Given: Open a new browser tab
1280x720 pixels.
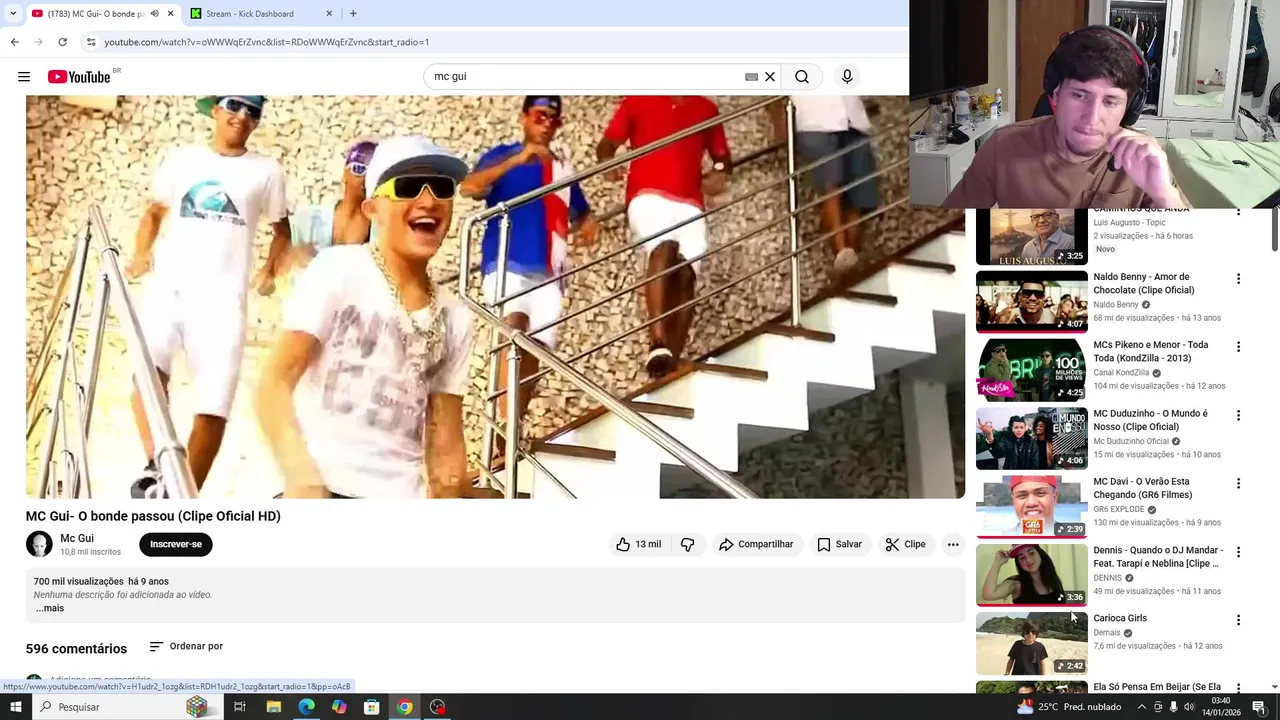Looking at the screenshot, I should click(x=353, y=13).
